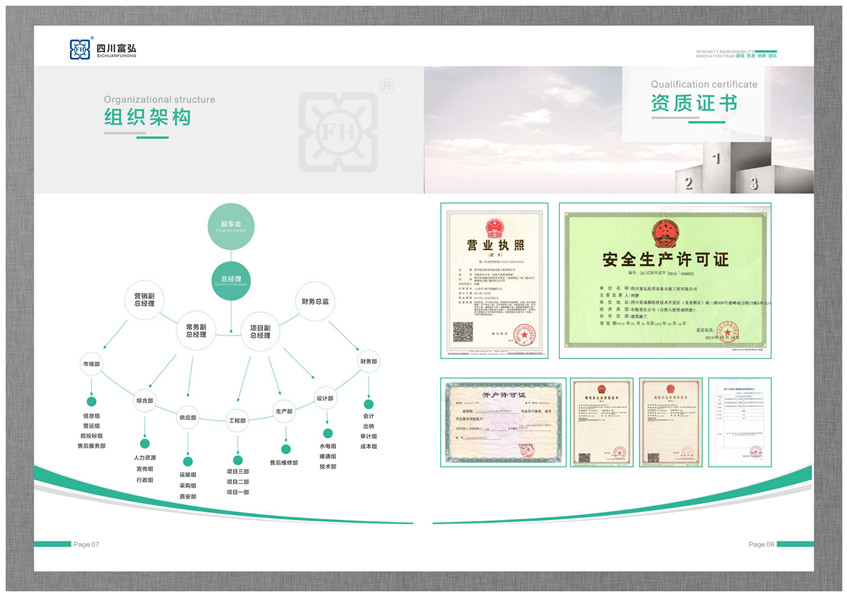Image resolution: width=847 pixels, height=596 pixels.
Task: Click the 项目一部 text
Action: 238,492
